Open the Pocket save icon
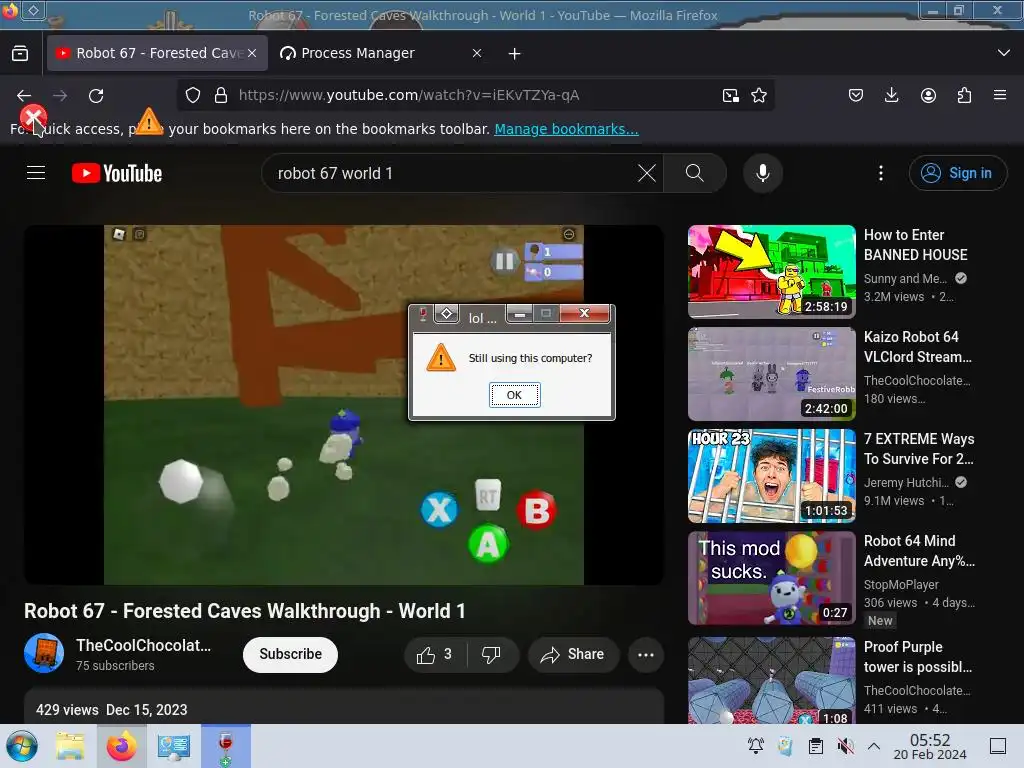The width and height of the screenshot is (1024, 768). (856, 95)
